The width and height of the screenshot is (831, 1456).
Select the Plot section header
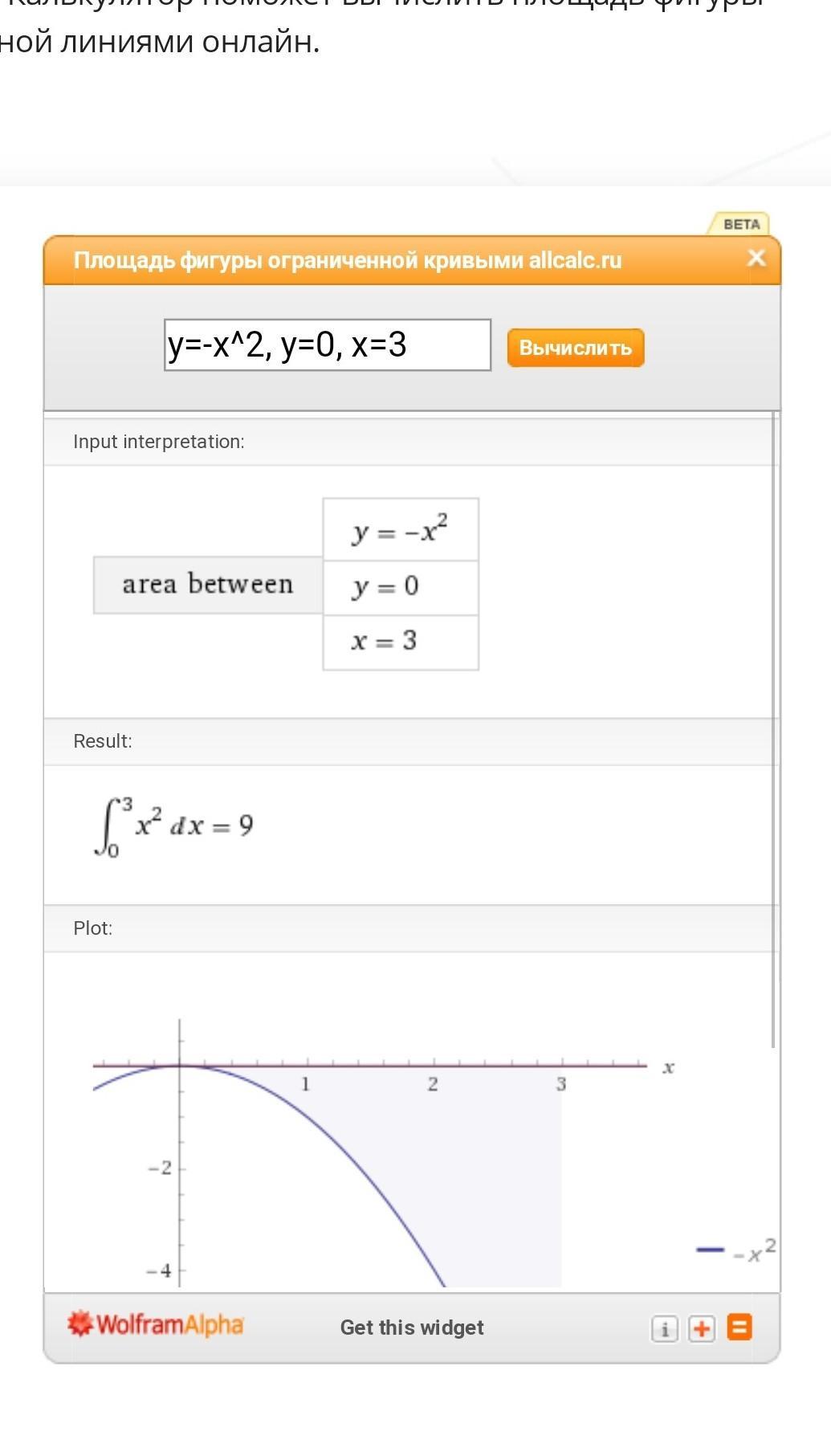[93, 928]
